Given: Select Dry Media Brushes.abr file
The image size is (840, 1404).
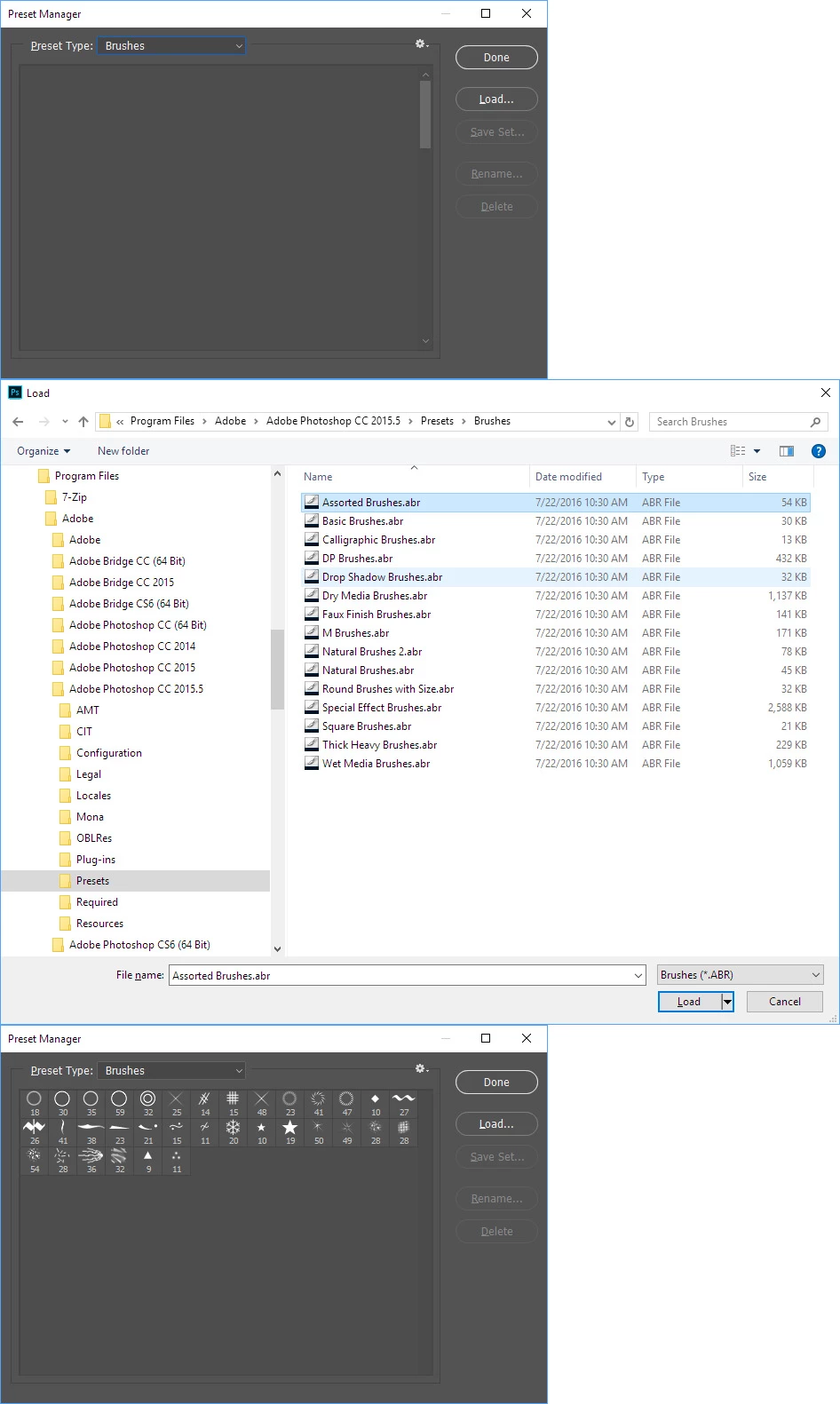Looking at the screenshot, I should click(x=555, y=596).
